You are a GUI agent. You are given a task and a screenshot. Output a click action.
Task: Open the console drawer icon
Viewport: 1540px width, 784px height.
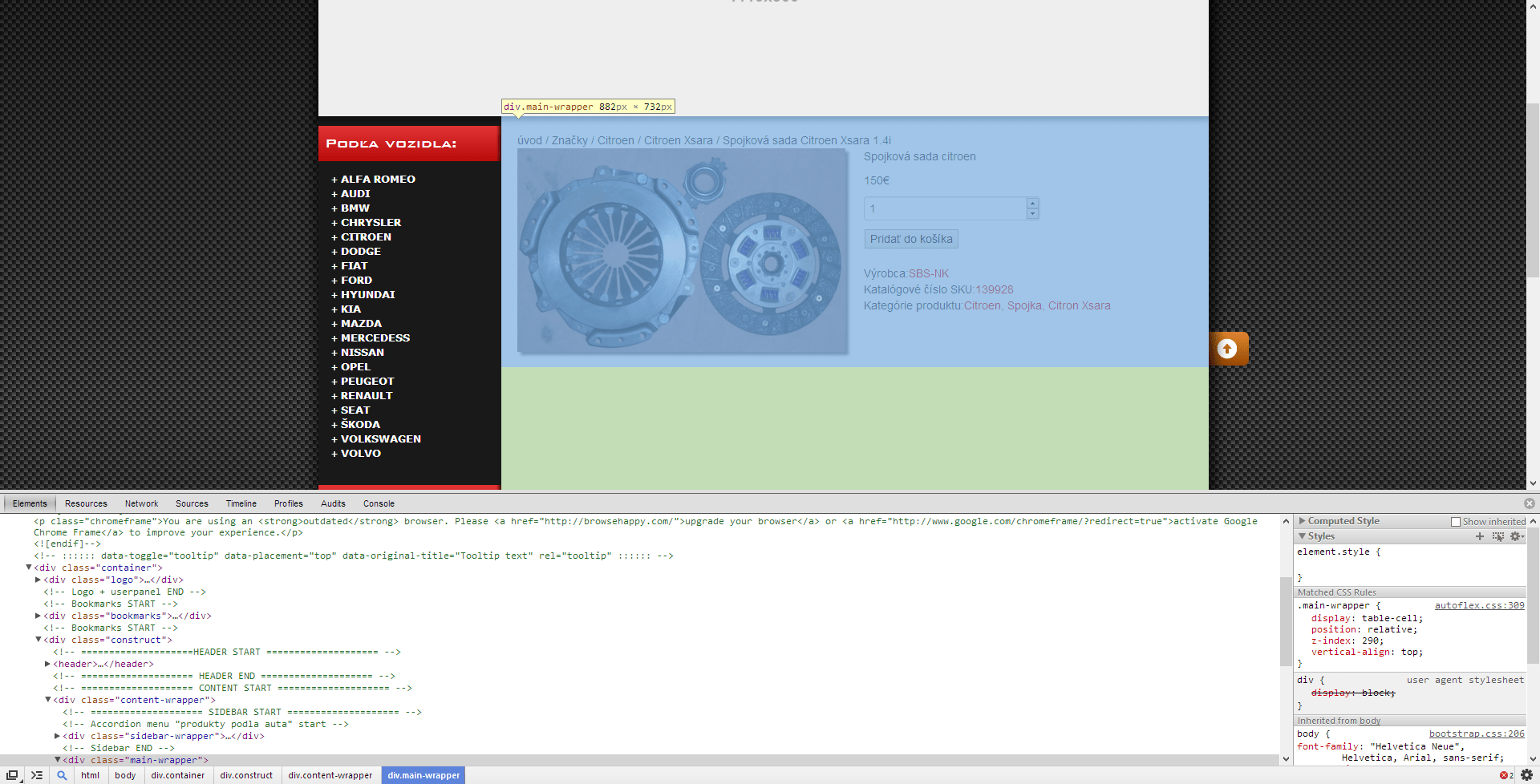click(x=37, y=774)
